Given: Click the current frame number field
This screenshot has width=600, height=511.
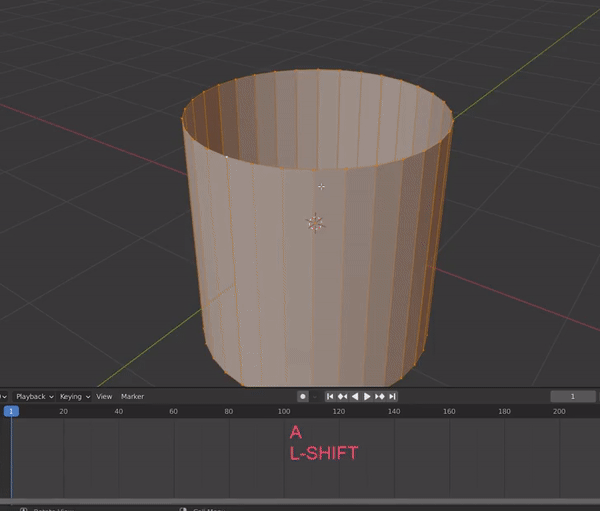Looking at the screenshot, I should pyautogui.click(x=573, y=397).
